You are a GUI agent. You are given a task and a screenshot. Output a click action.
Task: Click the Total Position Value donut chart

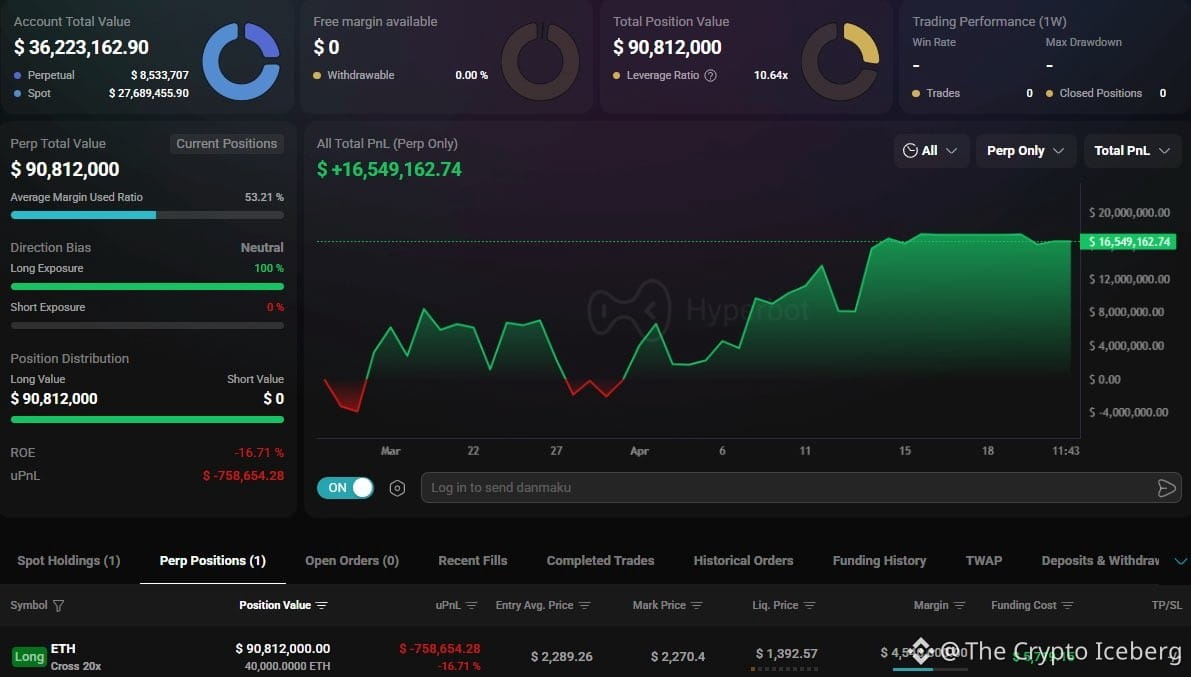(x=840, y=62)
